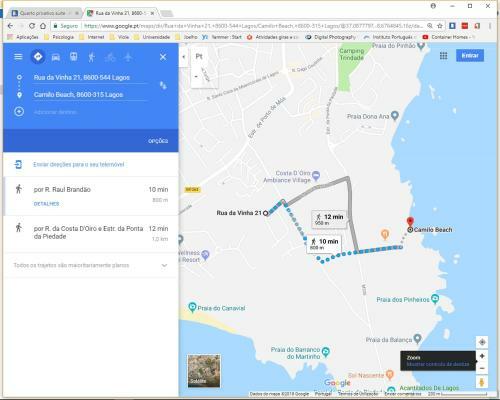Image resolution: width=500 pixels, height=400 pixels.
Task: Open the Google apps grid
Action: pyautogui.click(x=443, y=56)
